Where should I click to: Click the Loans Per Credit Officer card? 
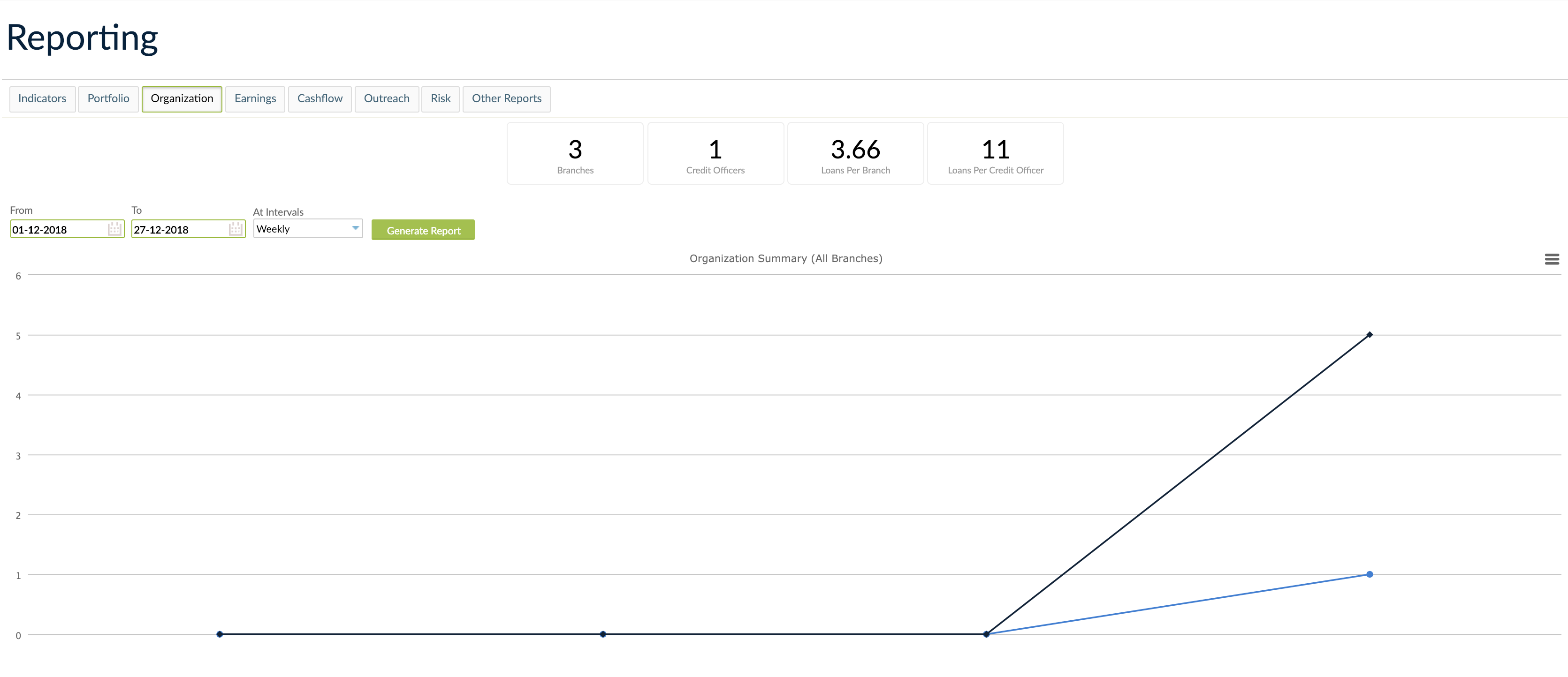(995, 153)
